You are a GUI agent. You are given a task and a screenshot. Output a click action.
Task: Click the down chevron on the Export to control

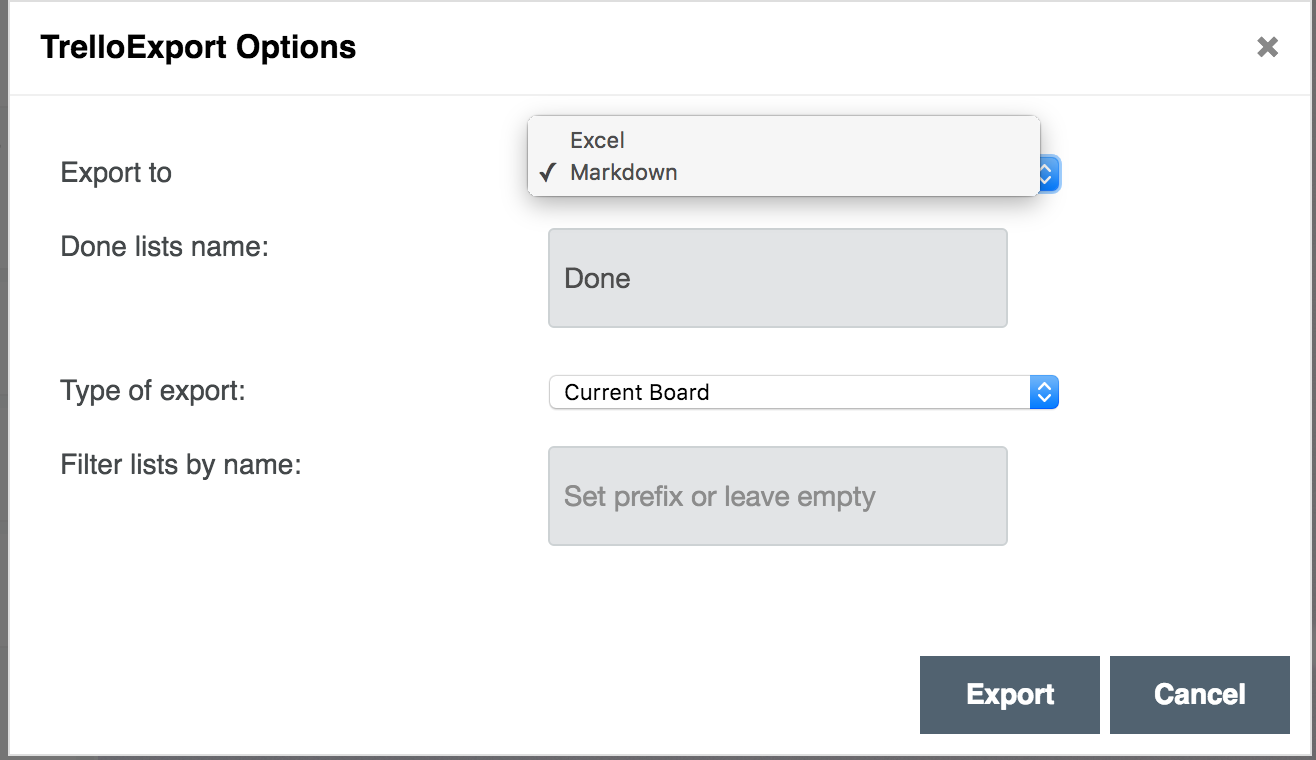tap(1046, 179)
